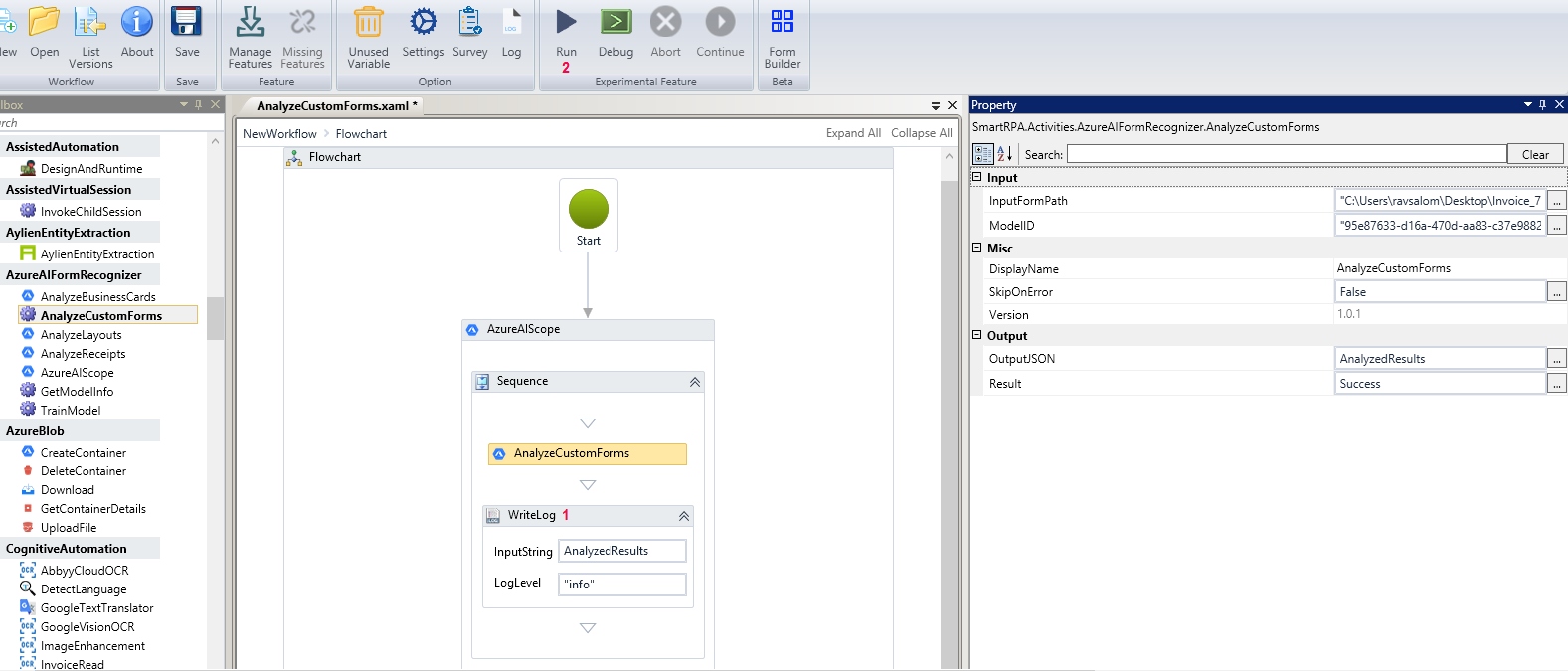Collapse the Misc property group

click(x=976, y=248)
